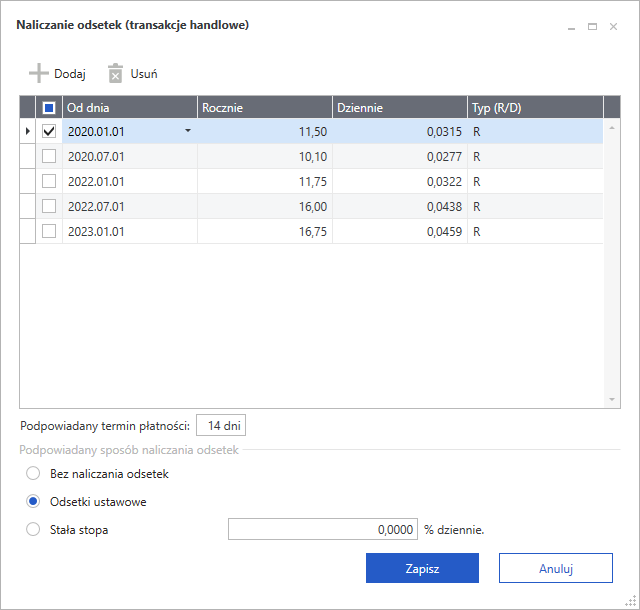Screen dimensions: 640x610
Task: Click the resize grip at window corner
Action: [x=630, y=600]
